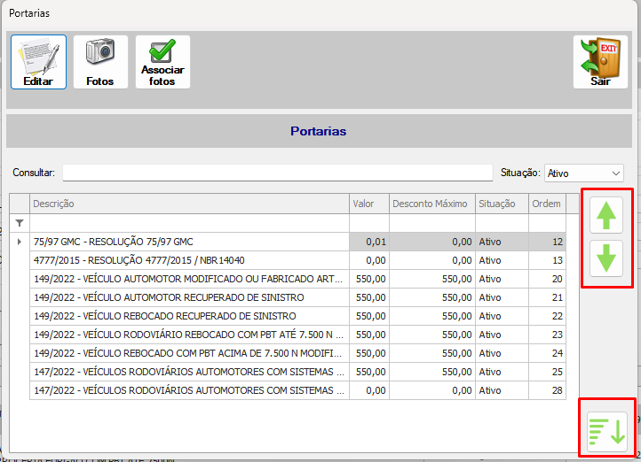Click Ordem cell 21

(547, 298)
